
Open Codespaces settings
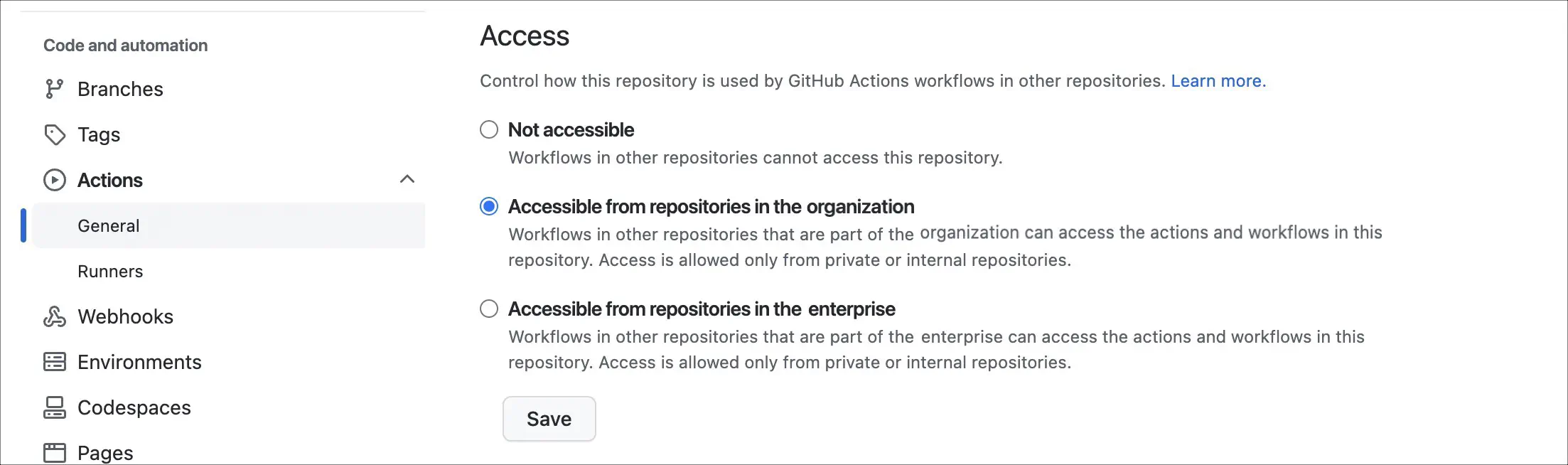(x=134, y=407)
